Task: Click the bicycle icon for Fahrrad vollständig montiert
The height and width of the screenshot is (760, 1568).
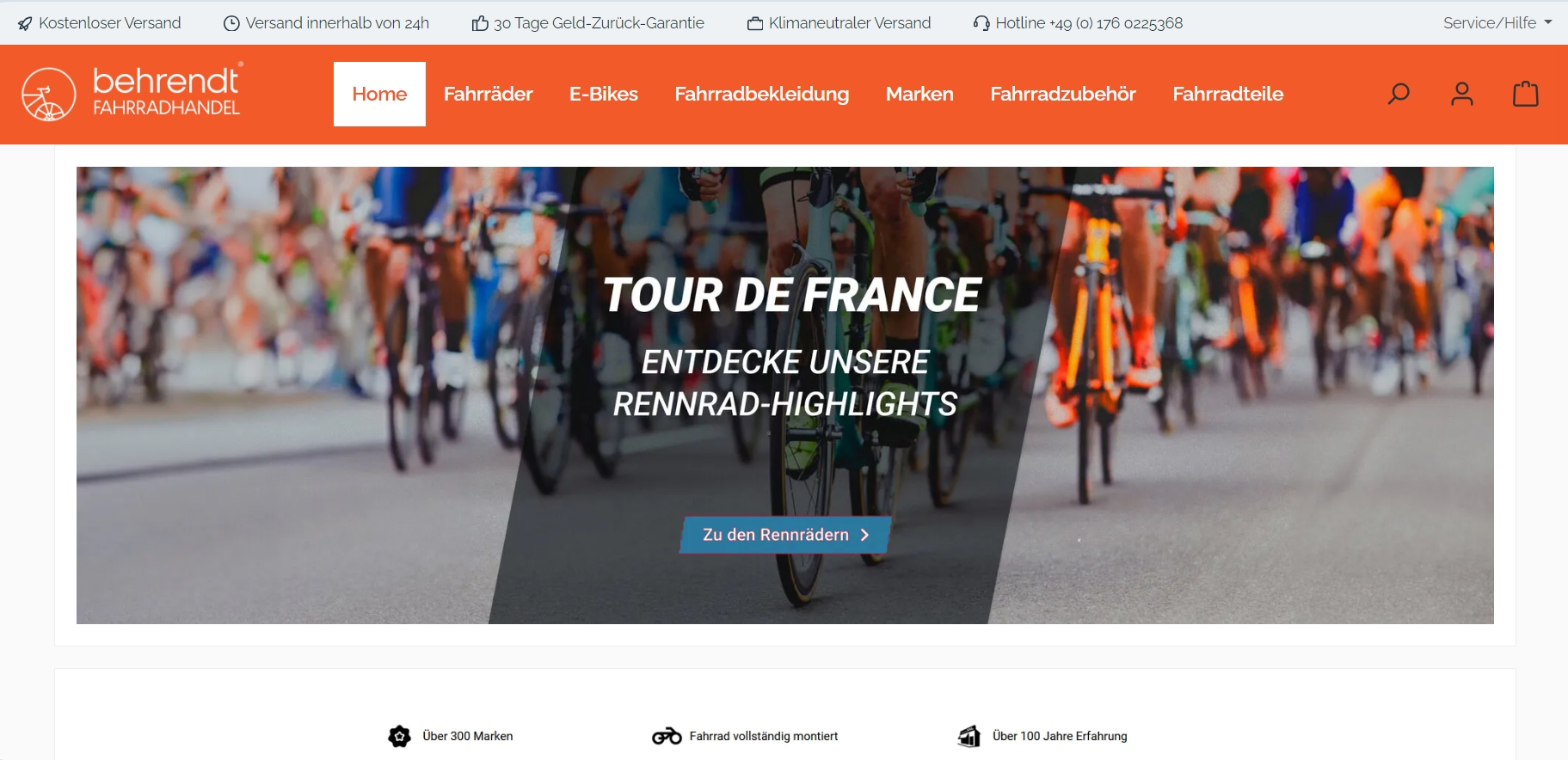Action: point(667,736)
